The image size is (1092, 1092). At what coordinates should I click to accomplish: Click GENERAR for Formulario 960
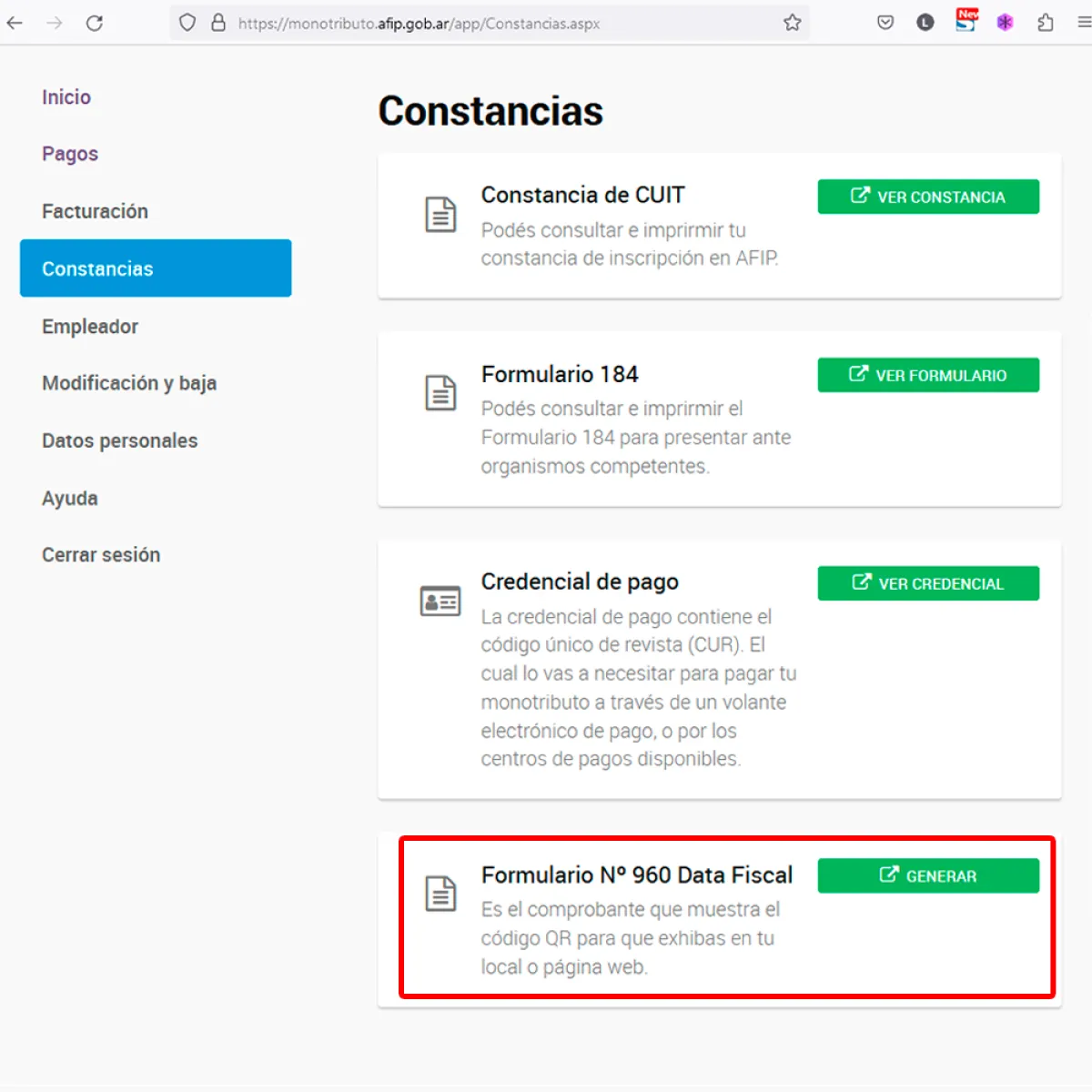click(x=928, y=875)
